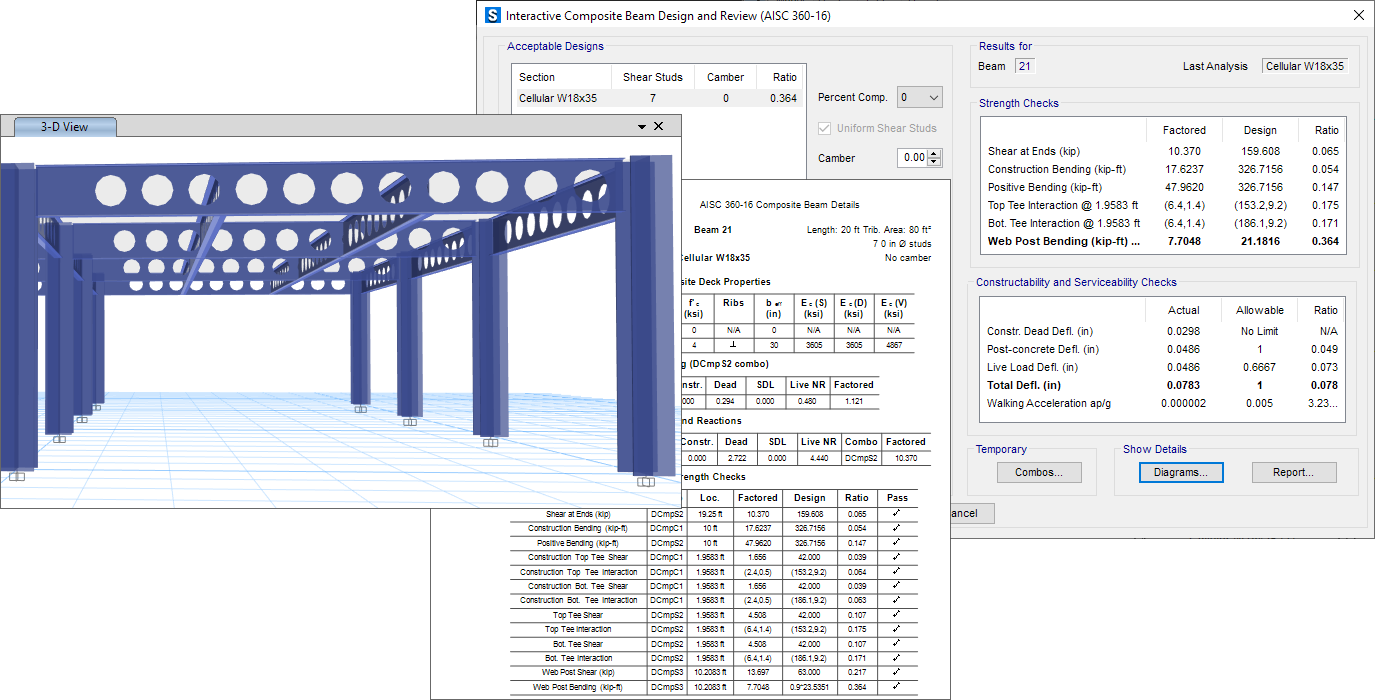This screenshot has height=700, width=1375.
Task: Toggle the Uniform Shear Studs checkbox
Action: pyautogui.click(x=825, y=128)
